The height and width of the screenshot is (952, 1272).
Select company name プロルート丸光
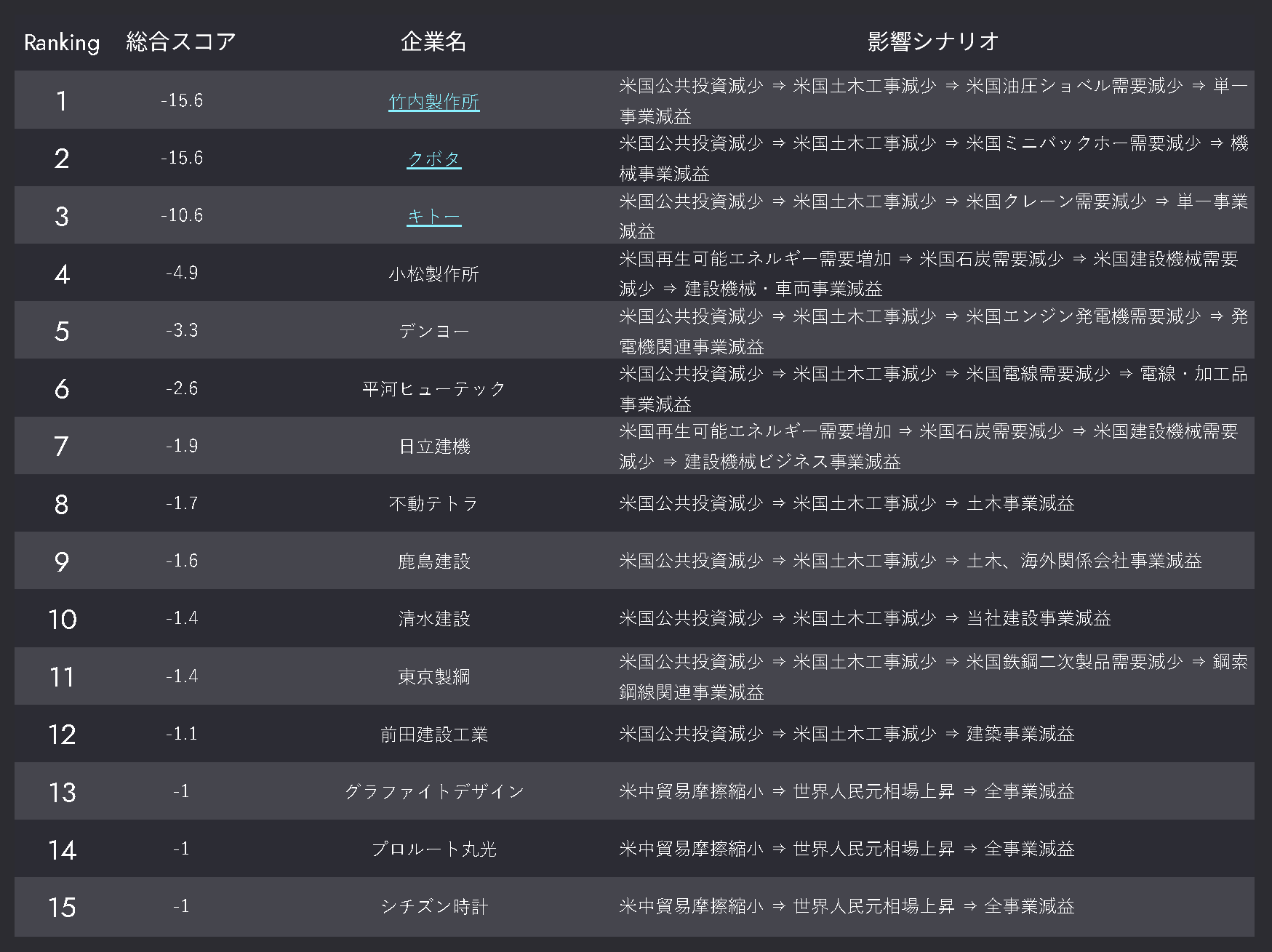[433, 849]
